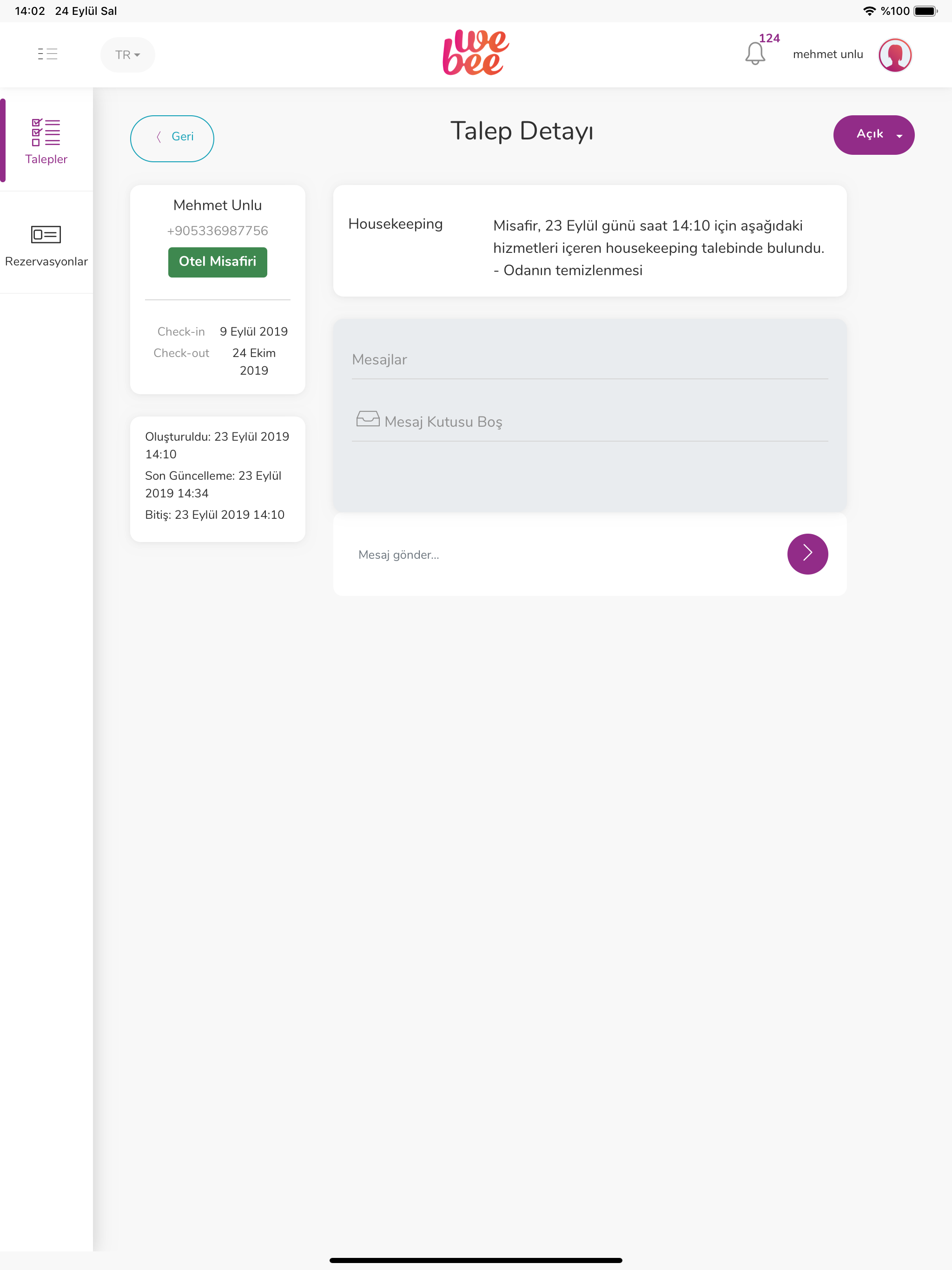Click the battery status icon
952x1270 pixels.
(925, 11)
